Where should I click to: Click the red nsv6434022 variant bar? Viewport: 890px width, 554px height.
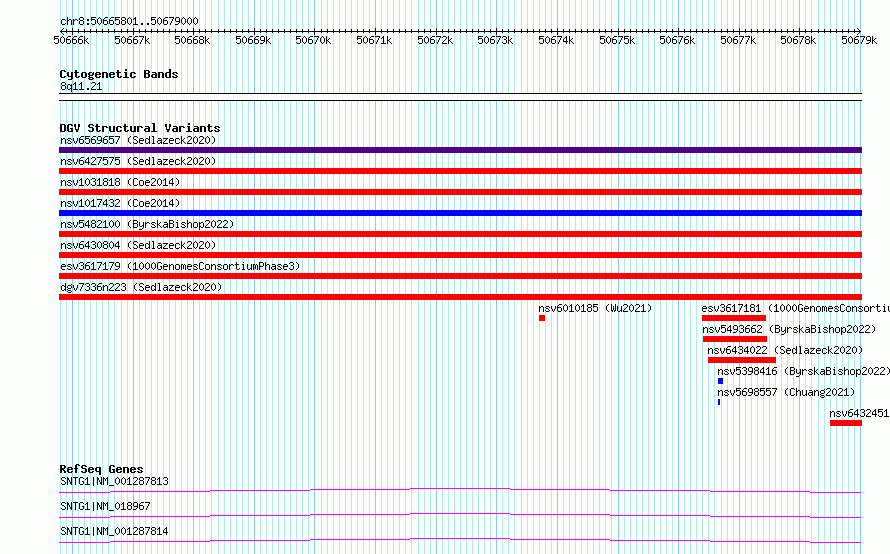click(742, 360)
